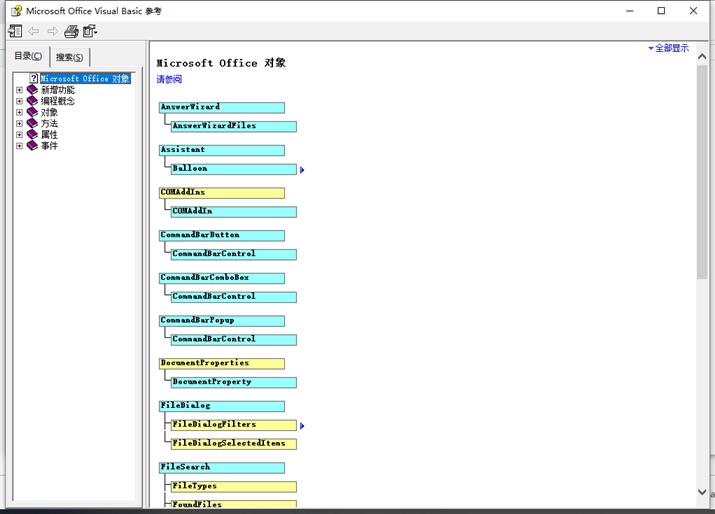The width and height of the screenshot is (715, 514).
Task: Click the purple book icon beside 新增功能
Action: click(x=32, y=89)
